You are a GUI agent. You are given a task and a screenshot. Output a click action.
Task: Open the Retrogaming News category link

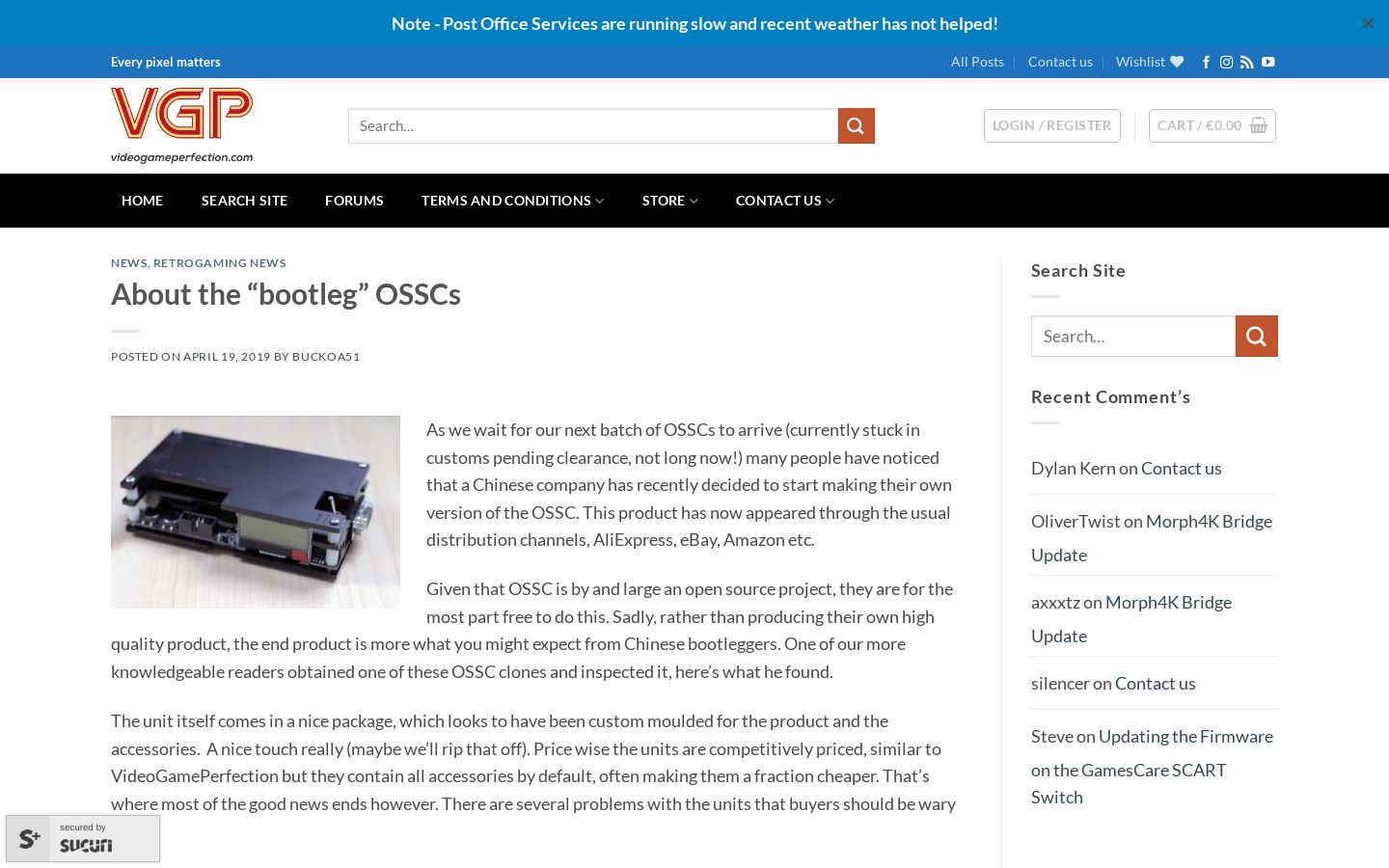point(220,262)
